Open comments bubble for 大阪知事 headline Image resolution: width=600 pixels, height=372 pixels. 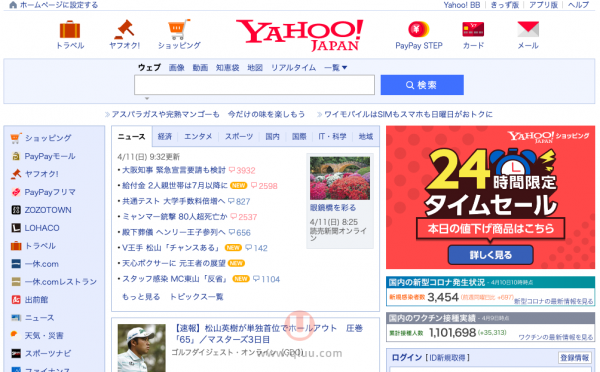(x=232, y=170)
